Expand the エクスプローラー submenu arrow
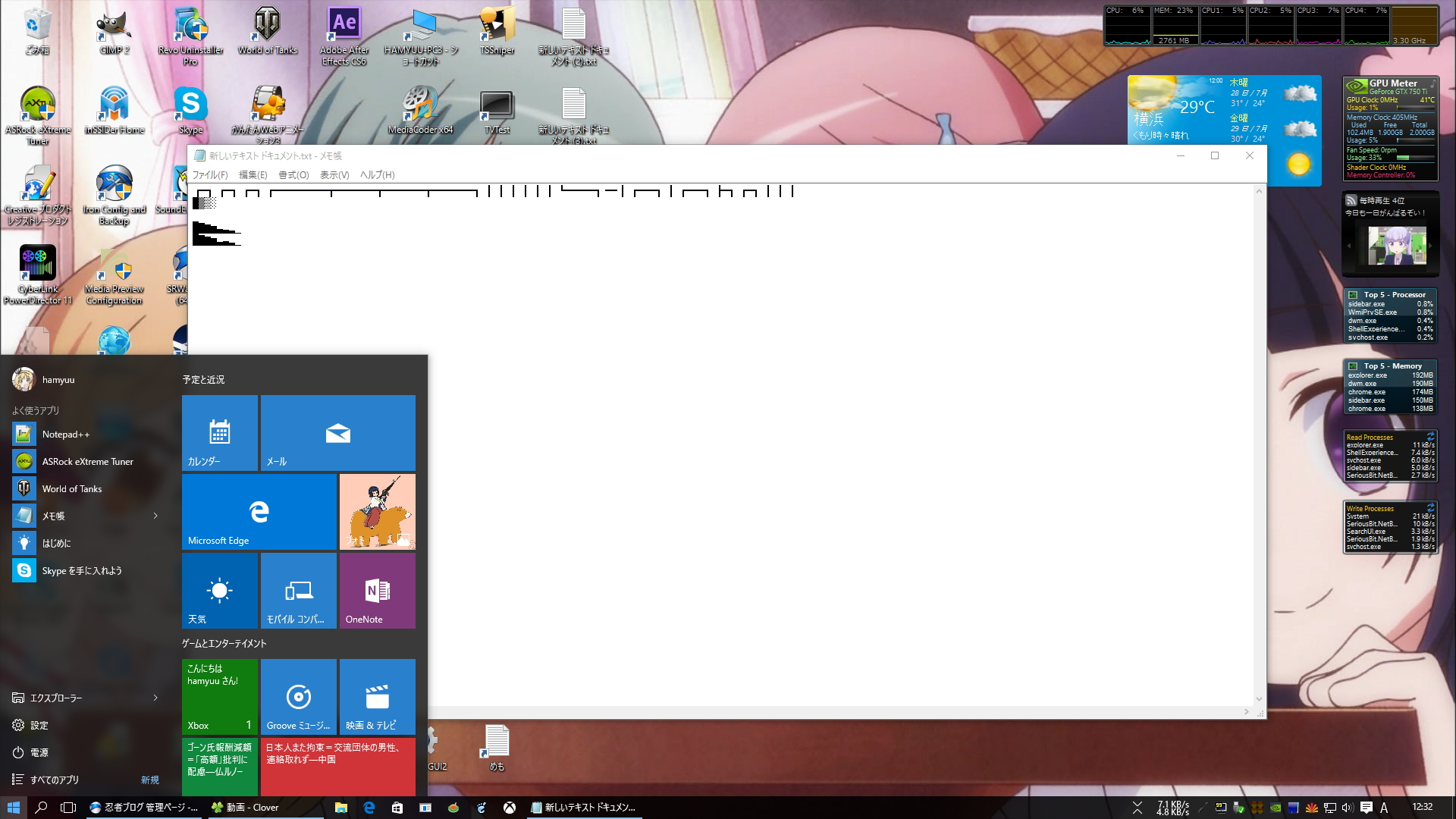 155,698
